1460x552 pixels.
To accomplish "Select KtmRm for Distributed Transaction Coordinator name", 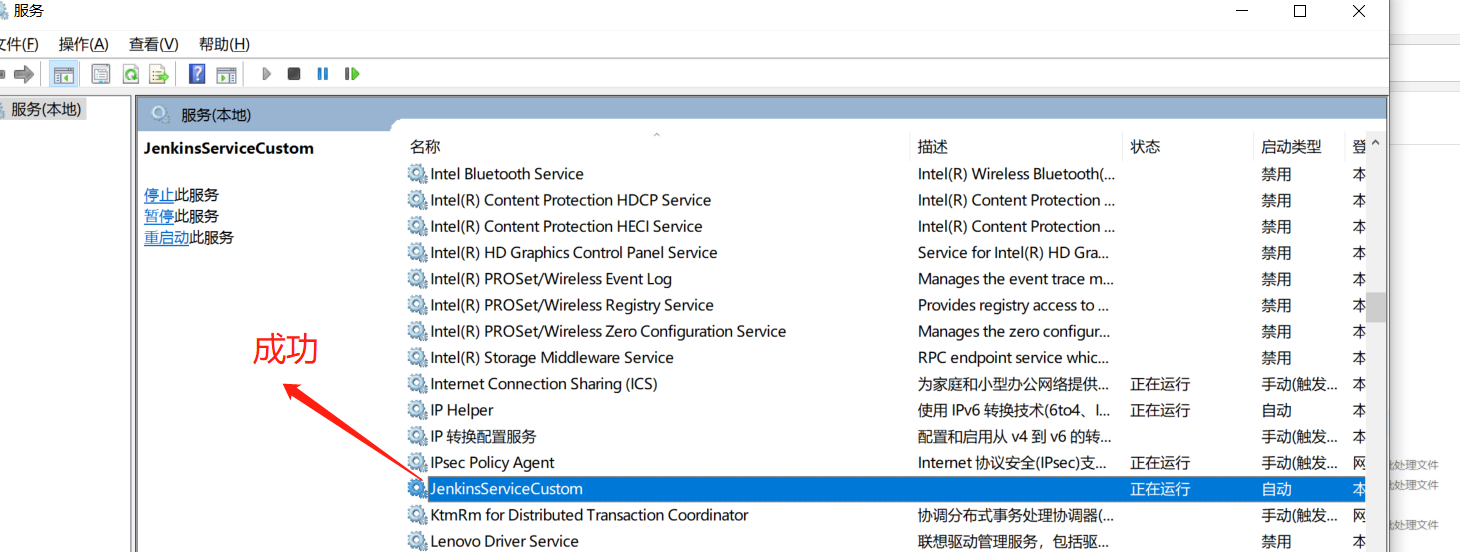I will [589, 515].
